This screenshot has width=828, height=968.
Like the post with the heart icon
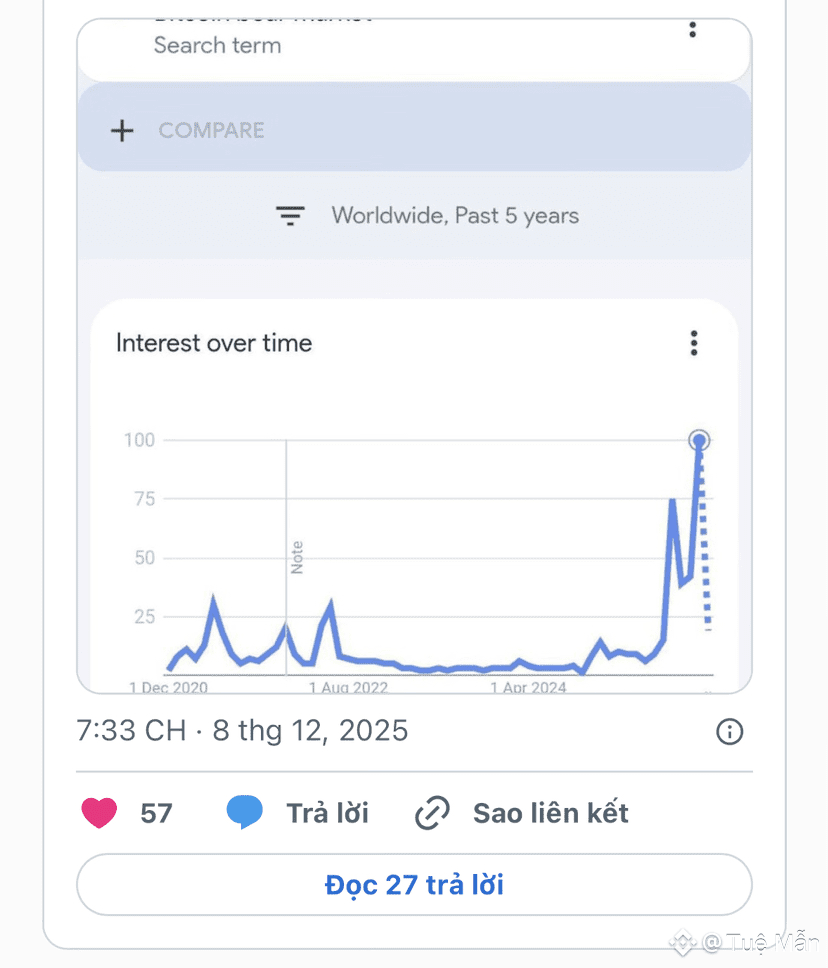click(x=99, y=813)
